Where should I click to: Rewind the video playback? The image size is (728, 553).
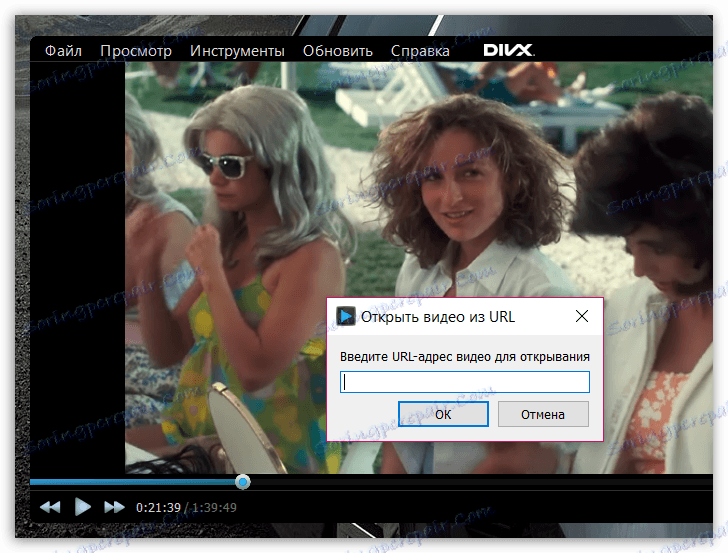50,507
